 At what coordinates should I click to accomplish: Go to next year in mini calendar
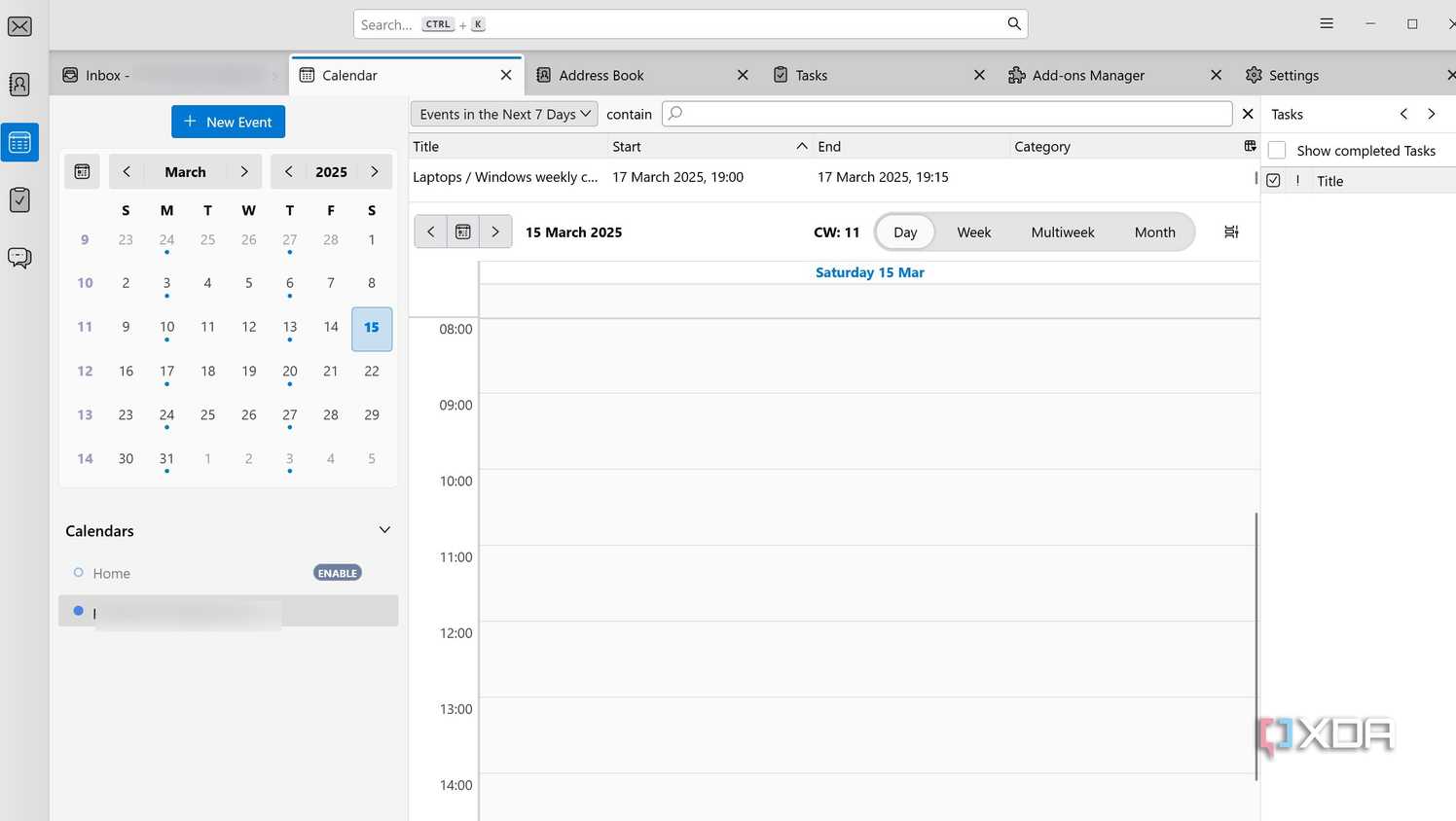(x=375, y=171)
